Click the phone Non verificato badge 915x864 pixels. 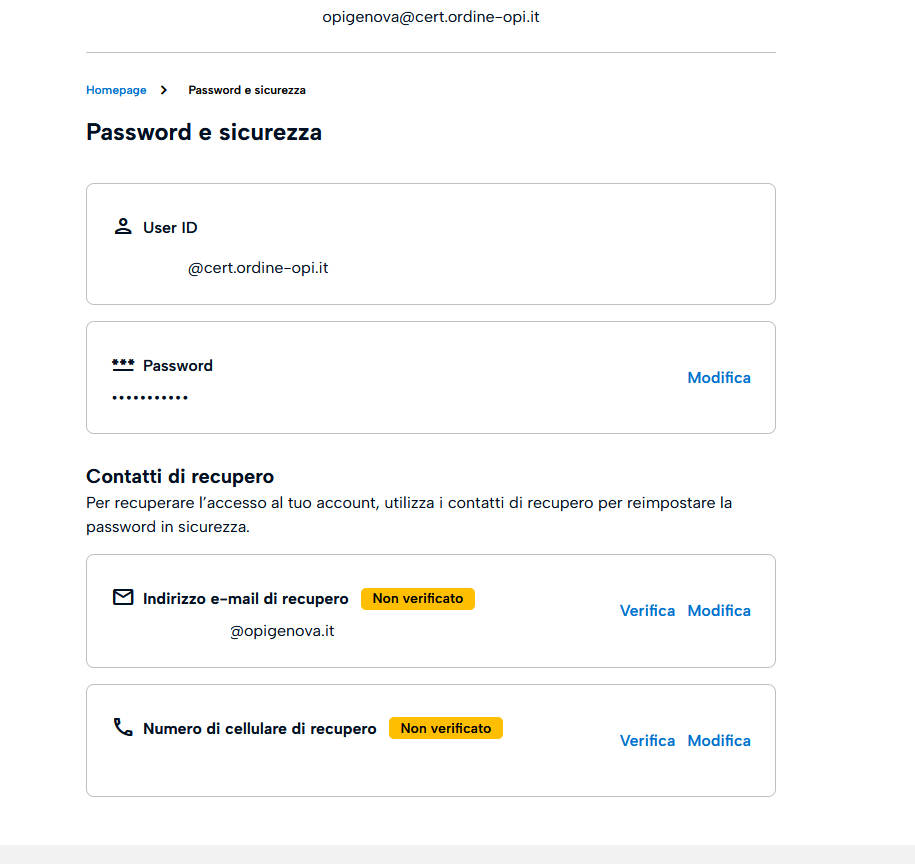(446, 728)
